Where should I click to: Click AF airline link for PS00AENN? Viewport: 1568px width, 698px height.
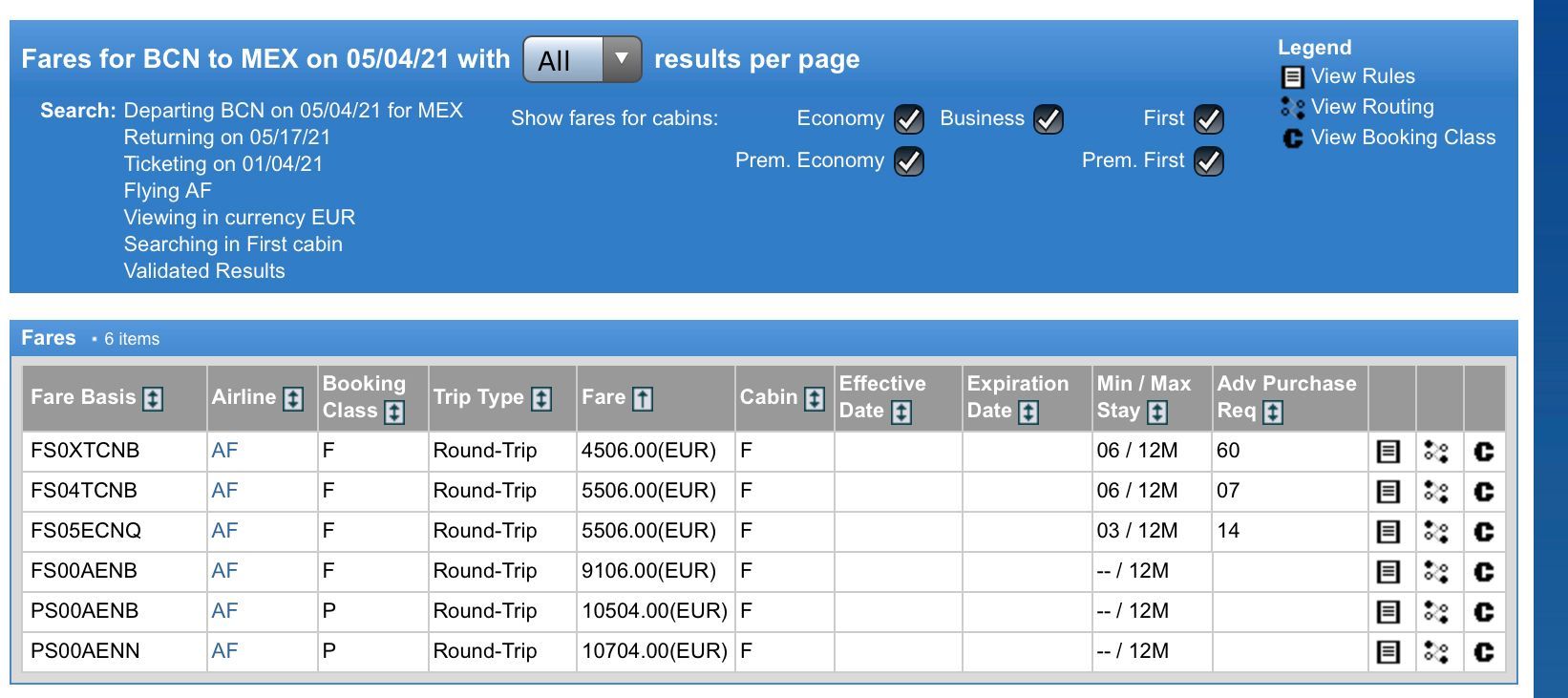[x=224, y=651]
